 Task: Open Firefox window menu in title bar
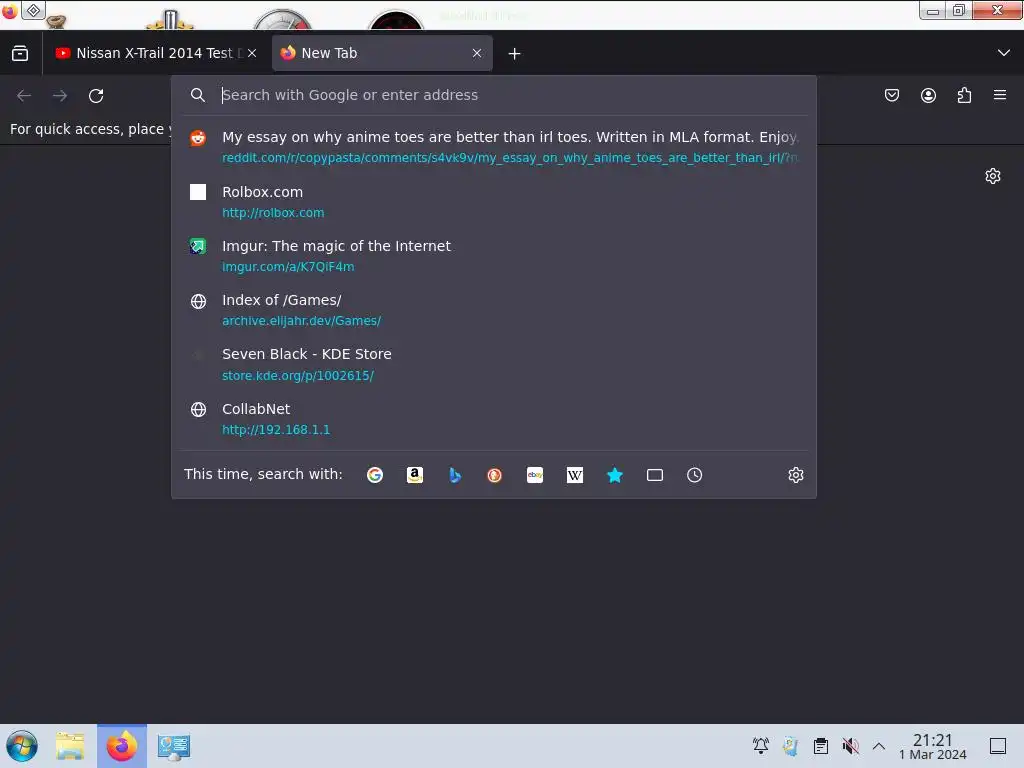tap(9, 10)
